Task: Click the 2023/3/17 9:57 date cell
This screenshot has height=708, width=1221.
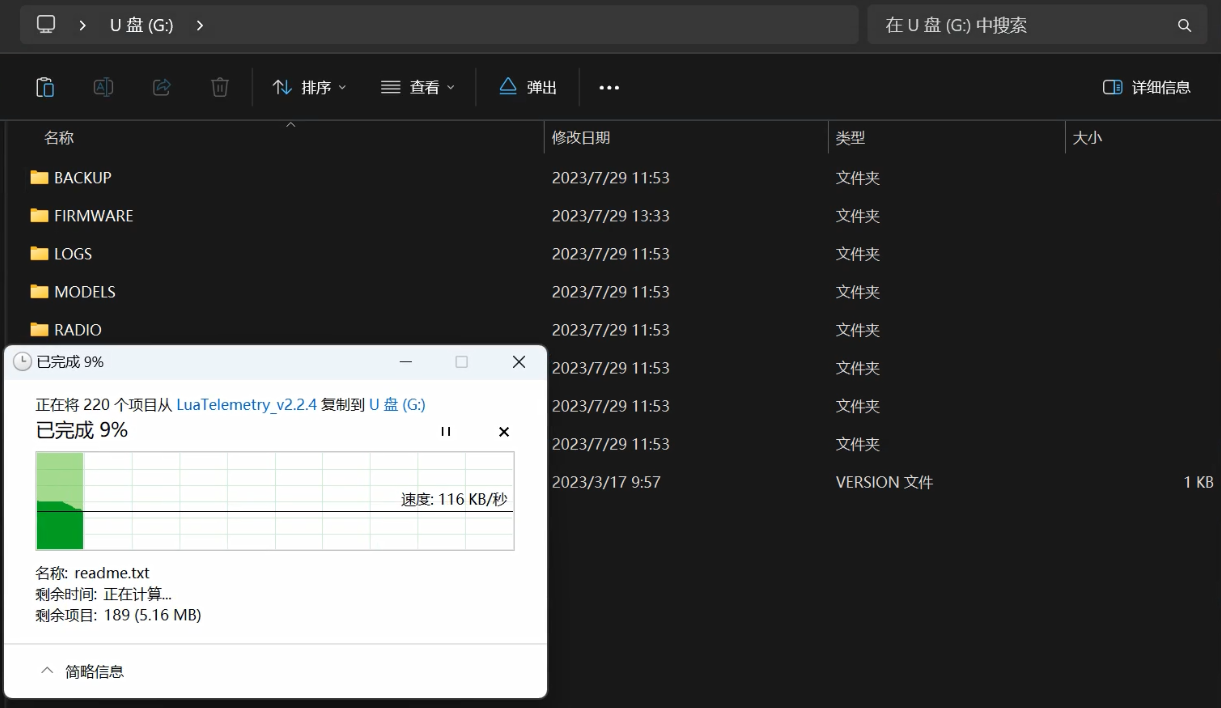Action: [x=606, y=481]
